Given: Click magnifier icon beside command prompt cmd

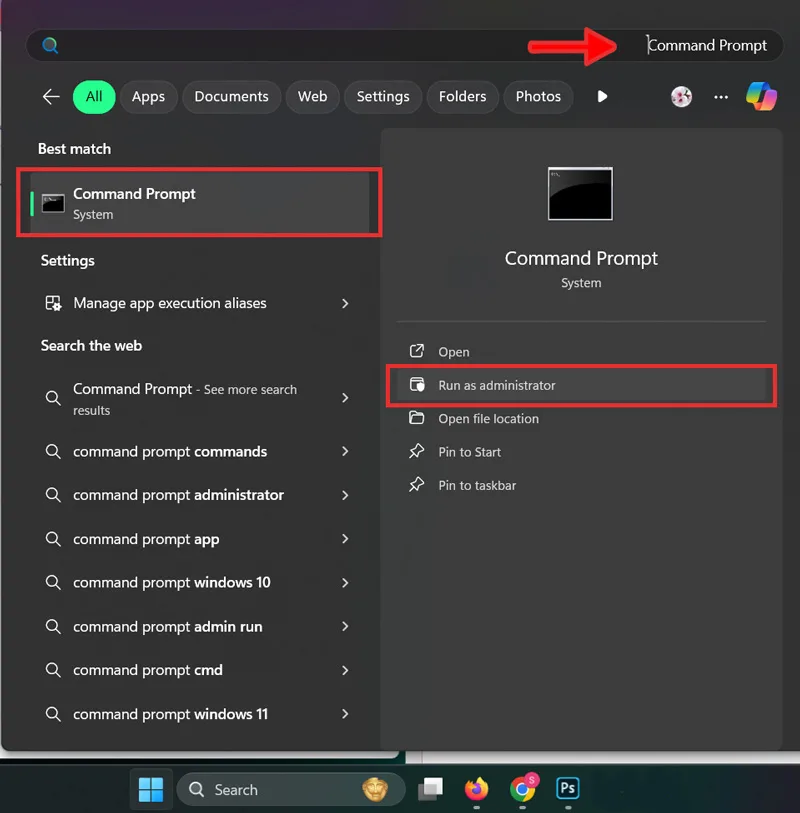Looking at the screenshot, I should point(53,670).
